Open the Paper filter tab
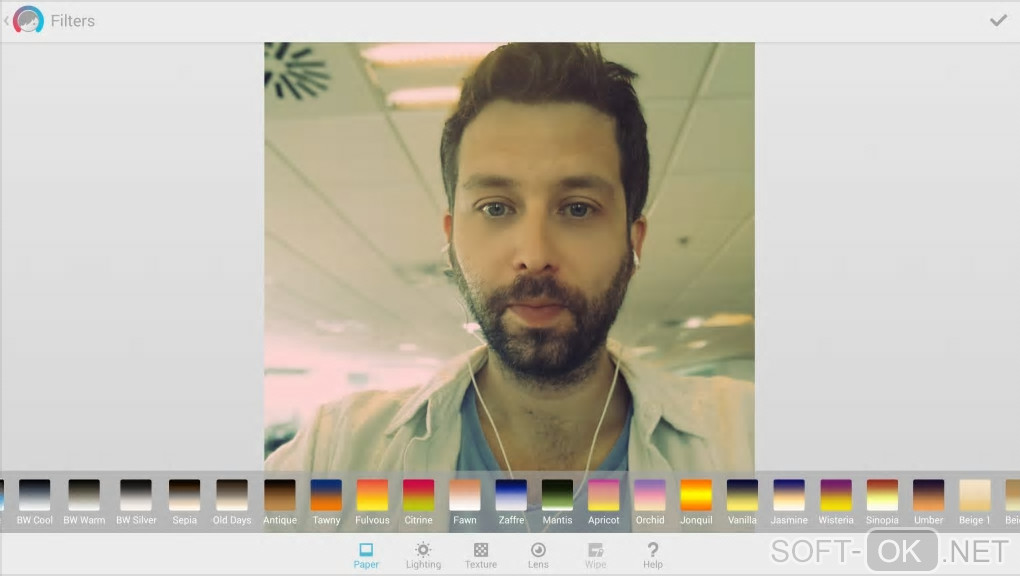Viewport: 1020px width, 576px height. click(x=366, y=556)
